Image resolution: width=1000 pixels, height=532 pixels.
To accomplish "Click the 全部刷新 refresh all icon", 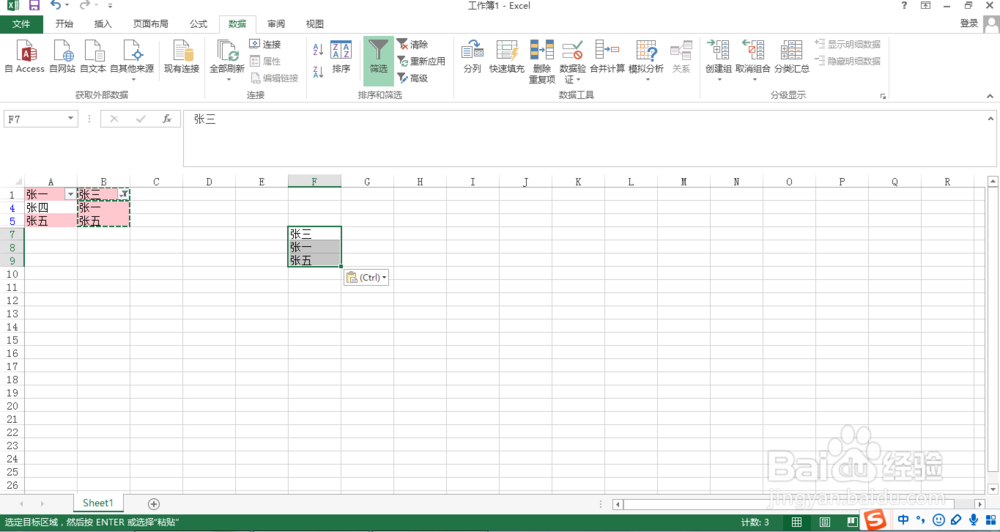I will coord(227,51).
